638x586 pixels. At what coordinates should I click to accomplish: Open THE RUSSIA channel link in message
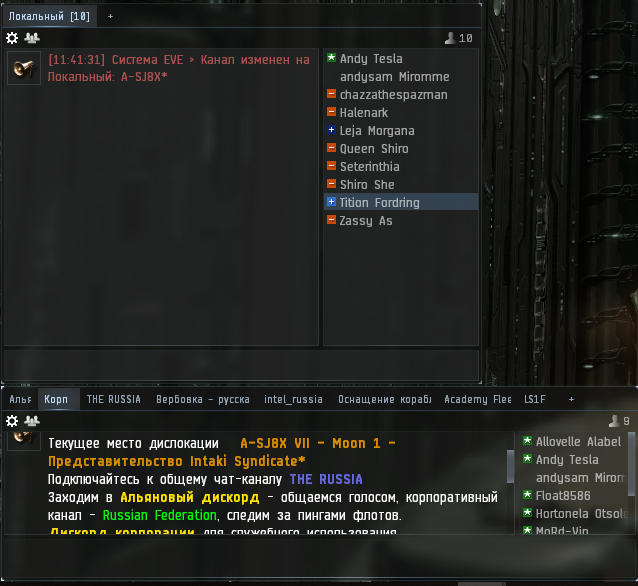click(326, 479)
